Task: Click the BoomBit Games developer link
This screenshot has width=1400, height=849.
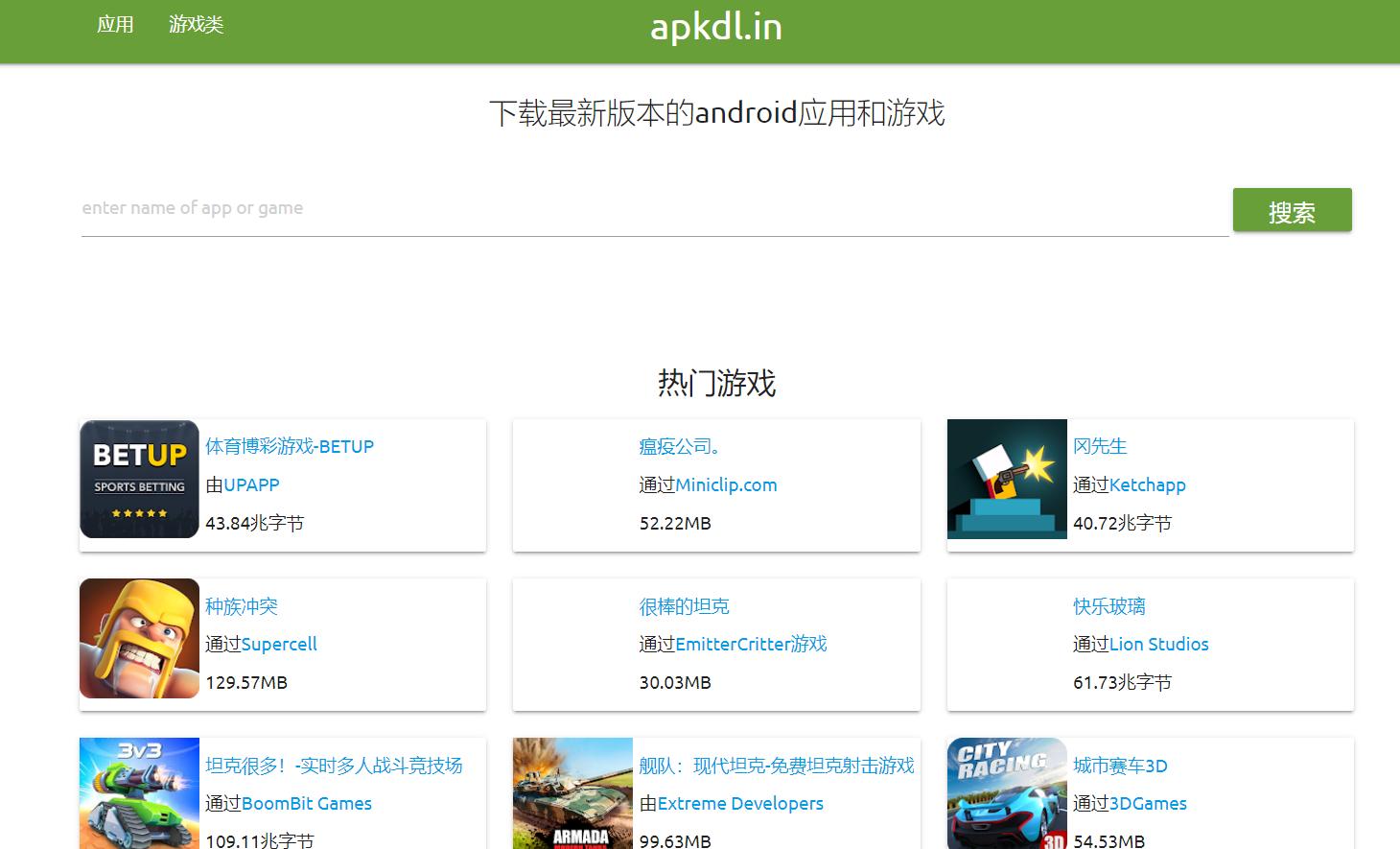Action: coord(307,803)
